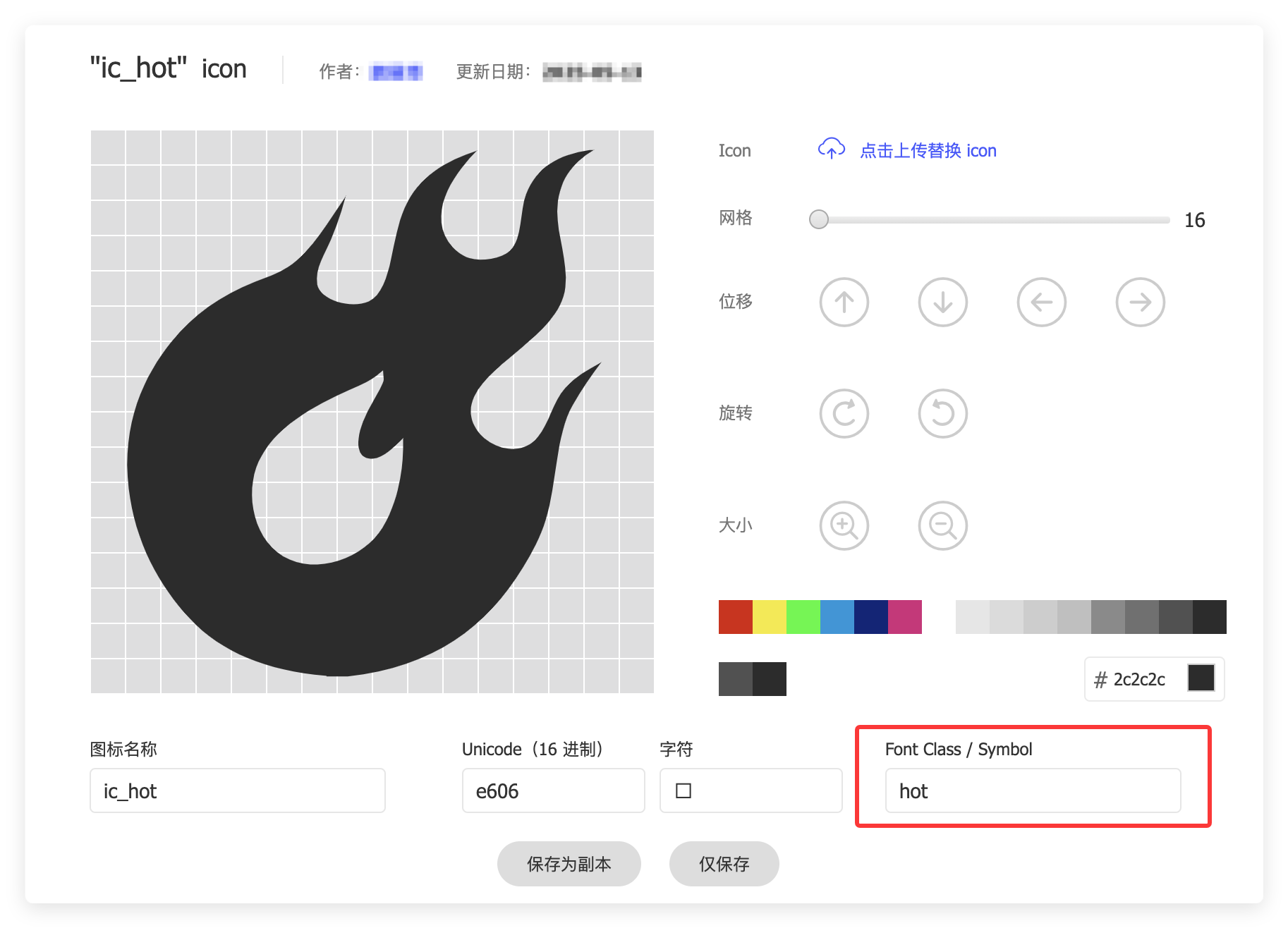Move the icon up using the up arrow

[x=844, y=302]
